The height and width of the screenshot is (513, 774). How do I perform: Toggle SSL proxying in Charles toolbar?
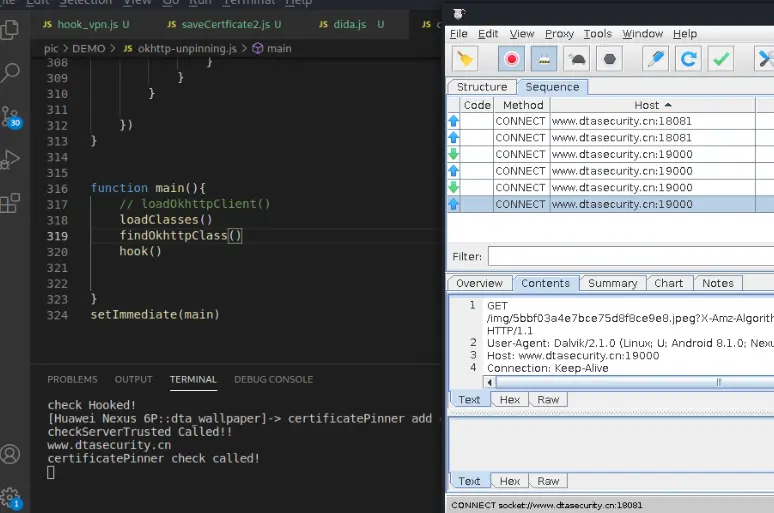tap(544, 59)
